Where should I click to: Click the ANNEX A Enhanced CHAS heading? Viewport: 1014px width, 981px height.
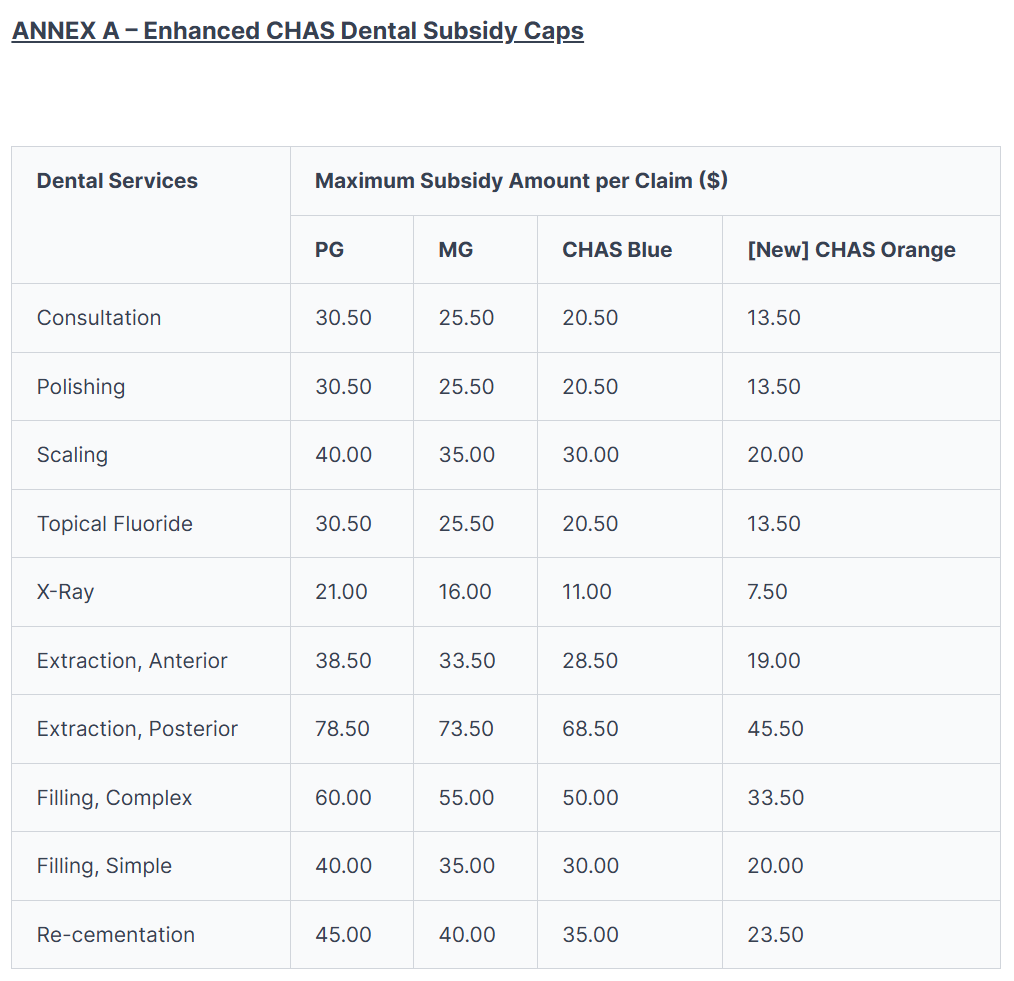[297, 31]
